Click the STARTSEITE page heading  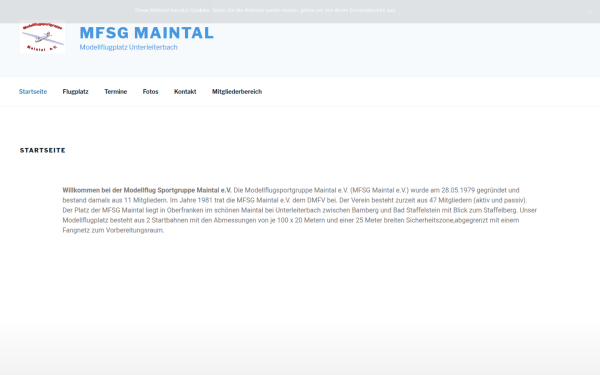click(x=42, y=150)
